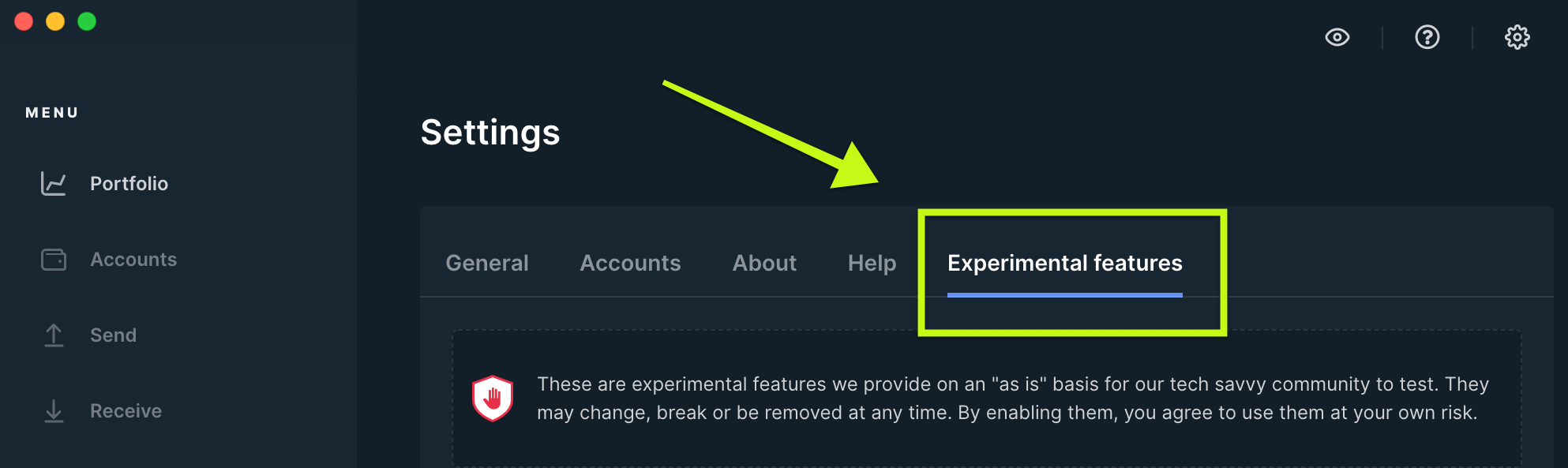Go to Portfolio in sidebar menu
The height and width of the screenshot is (468, 1568).
tap(129, 184)
